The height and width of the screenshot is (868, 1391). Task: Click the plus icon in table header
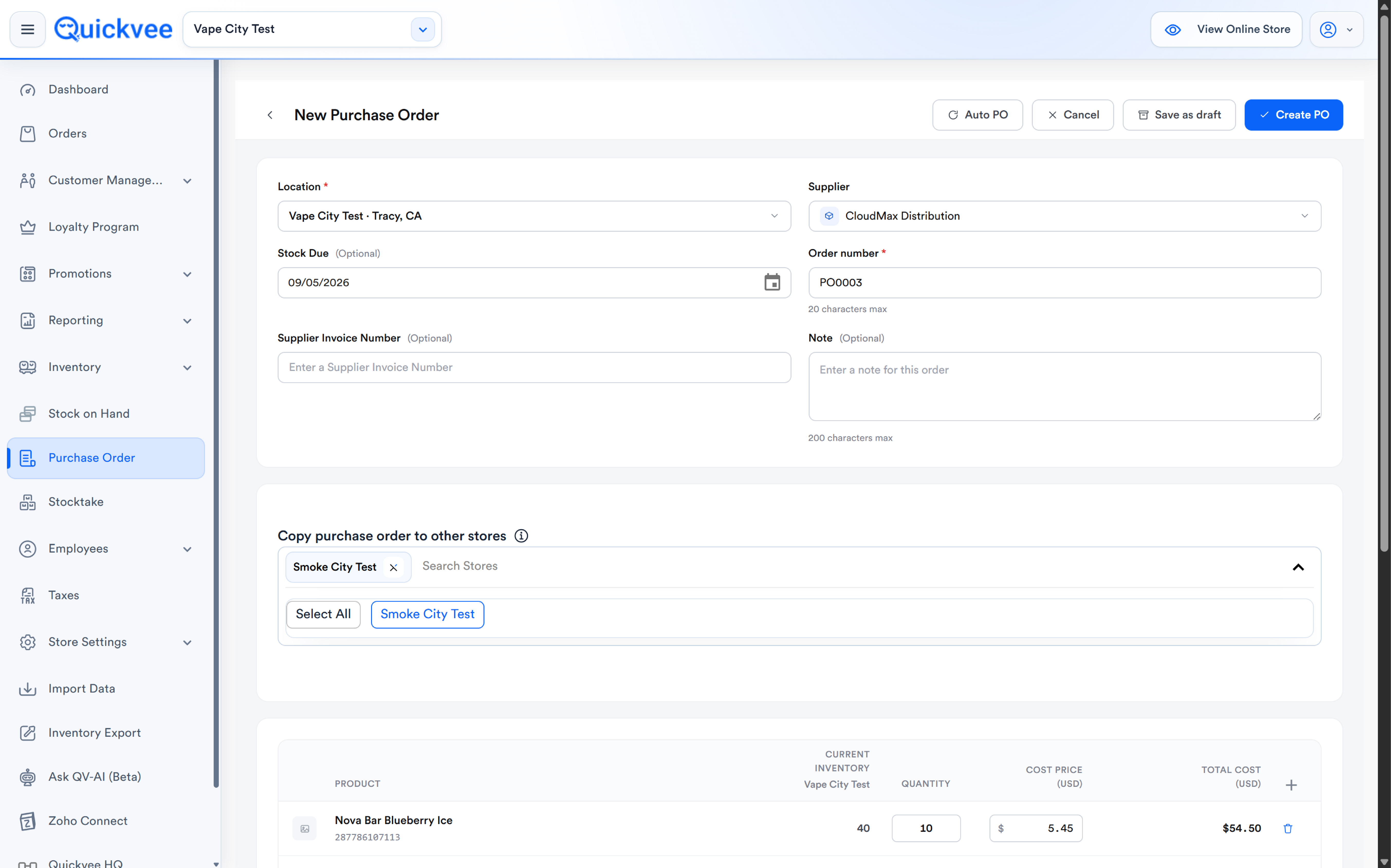tap(1291, 785)
